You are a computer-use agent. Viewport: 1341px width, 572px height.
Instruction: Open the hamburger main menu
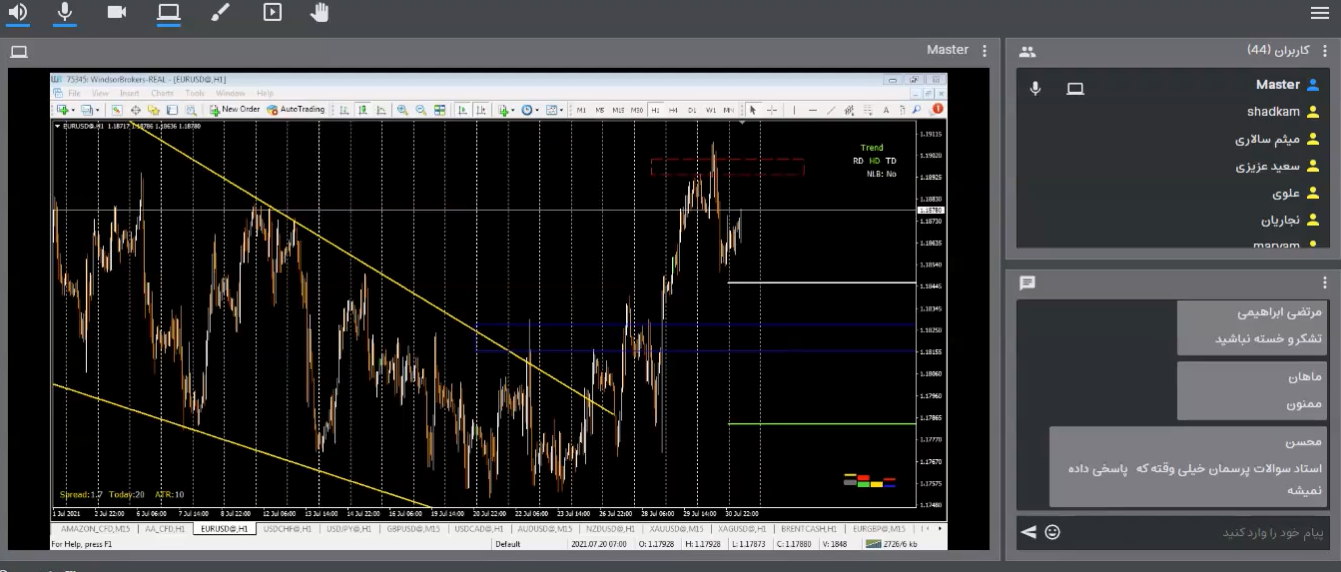click(x=1320, y=13)
